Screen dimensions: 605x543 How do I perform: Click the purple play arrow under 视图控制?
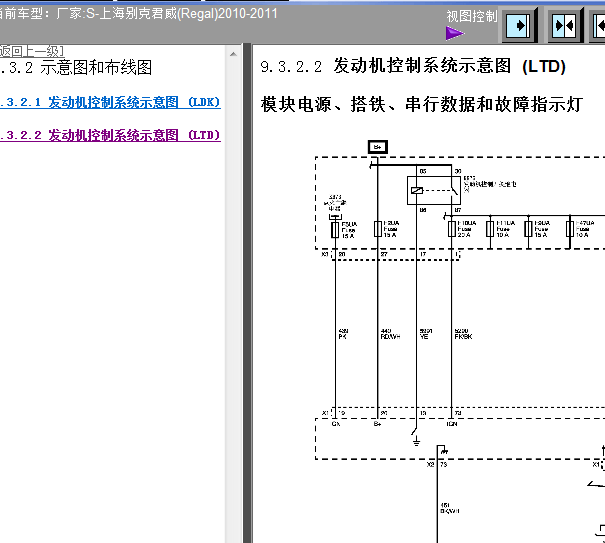455,33
